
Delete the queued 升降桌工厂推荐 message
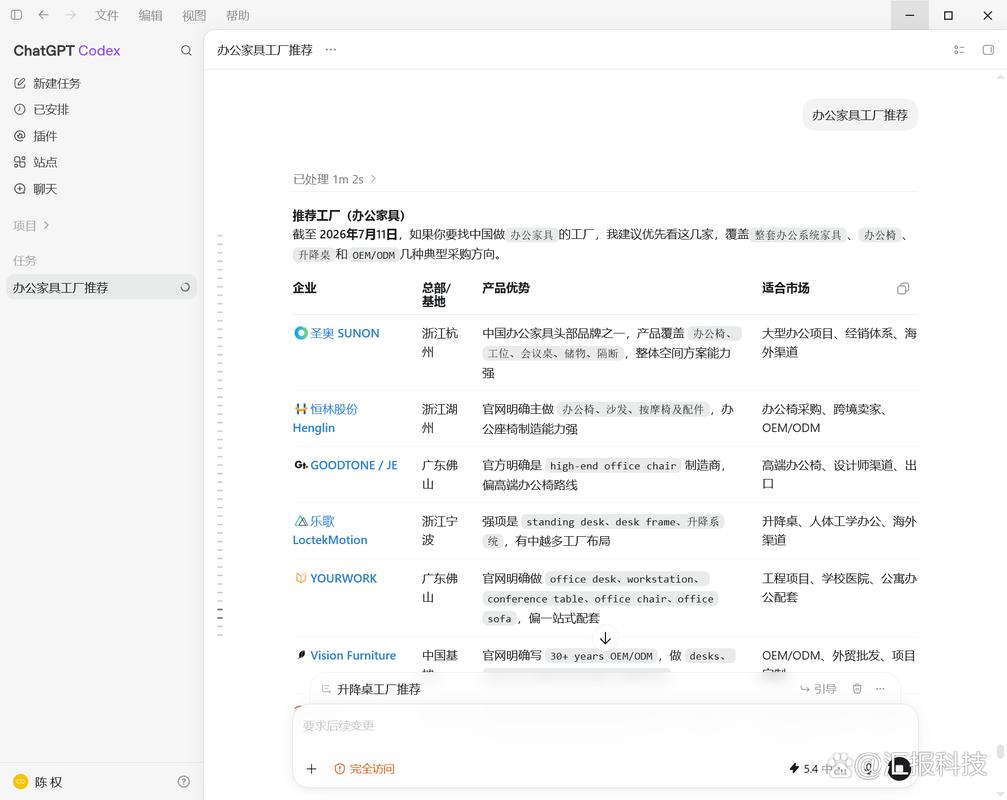857,689
